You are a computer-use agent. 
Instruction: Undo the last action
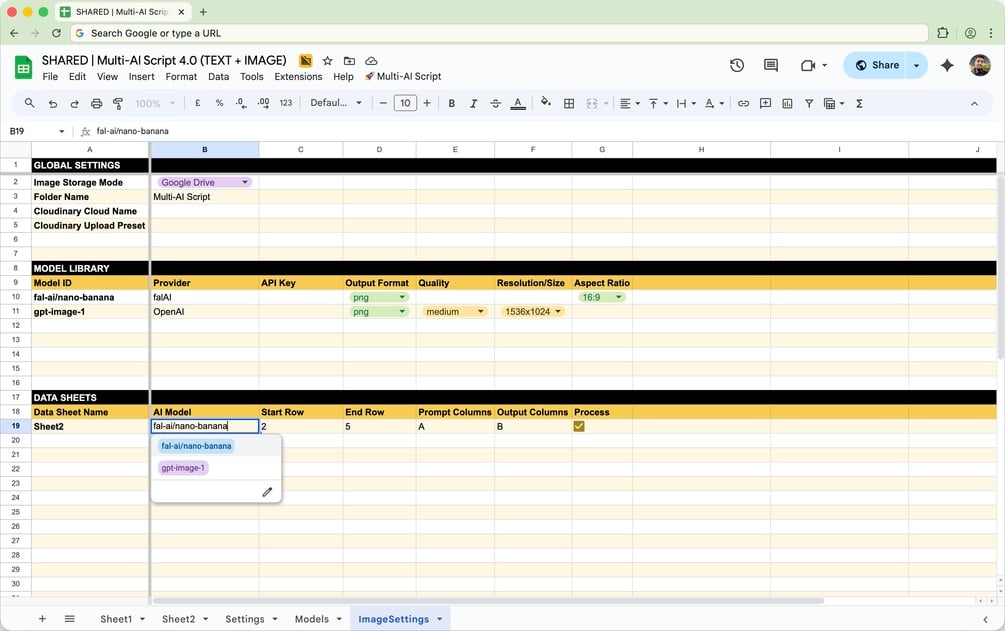[53, 103]
